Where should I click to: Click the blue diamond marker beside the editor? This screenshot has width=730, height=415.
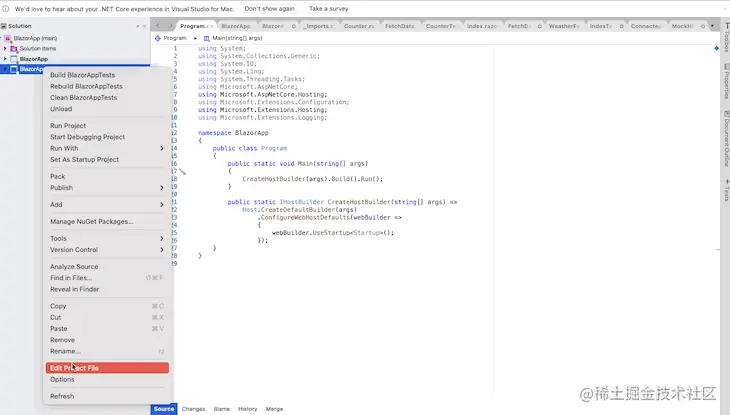716,48
